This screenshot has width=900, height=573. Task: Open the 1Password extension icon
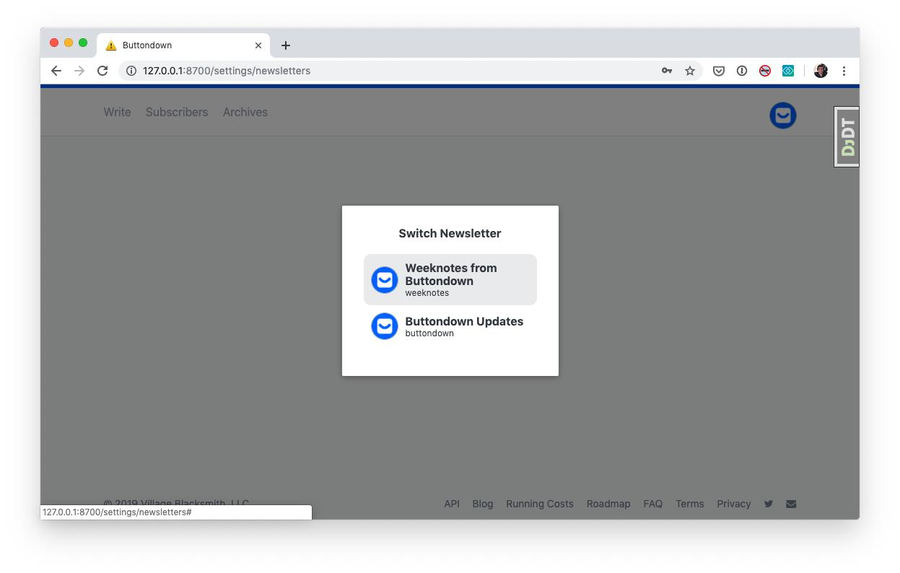coord(742,71)
